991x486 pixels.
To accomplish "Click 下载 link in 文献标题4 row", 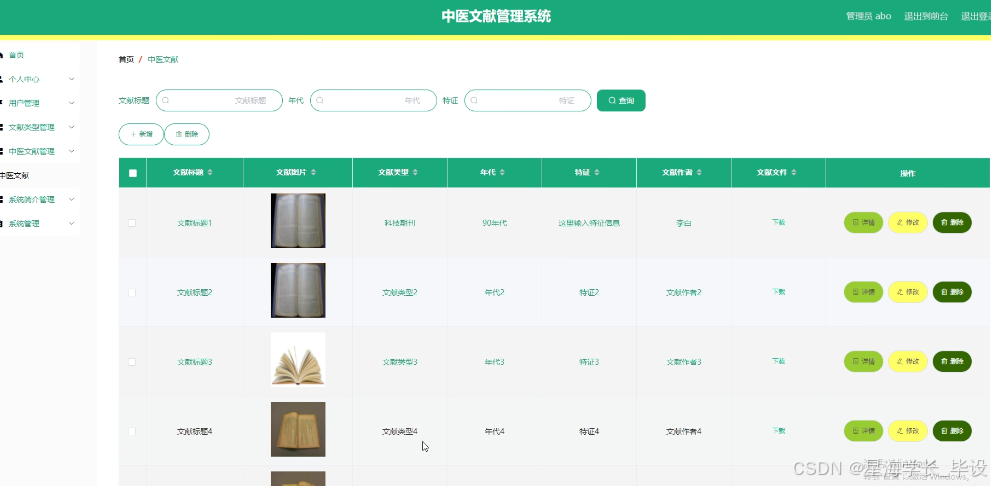I will 779,431.
